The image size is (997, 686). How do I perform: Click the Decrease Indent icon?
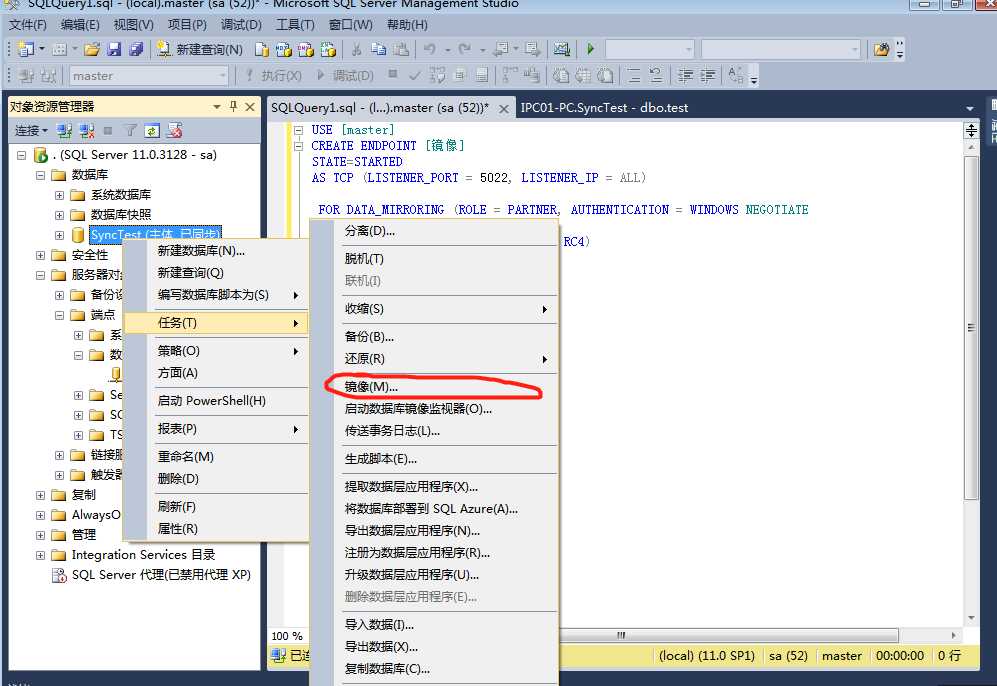click(685, 76)
